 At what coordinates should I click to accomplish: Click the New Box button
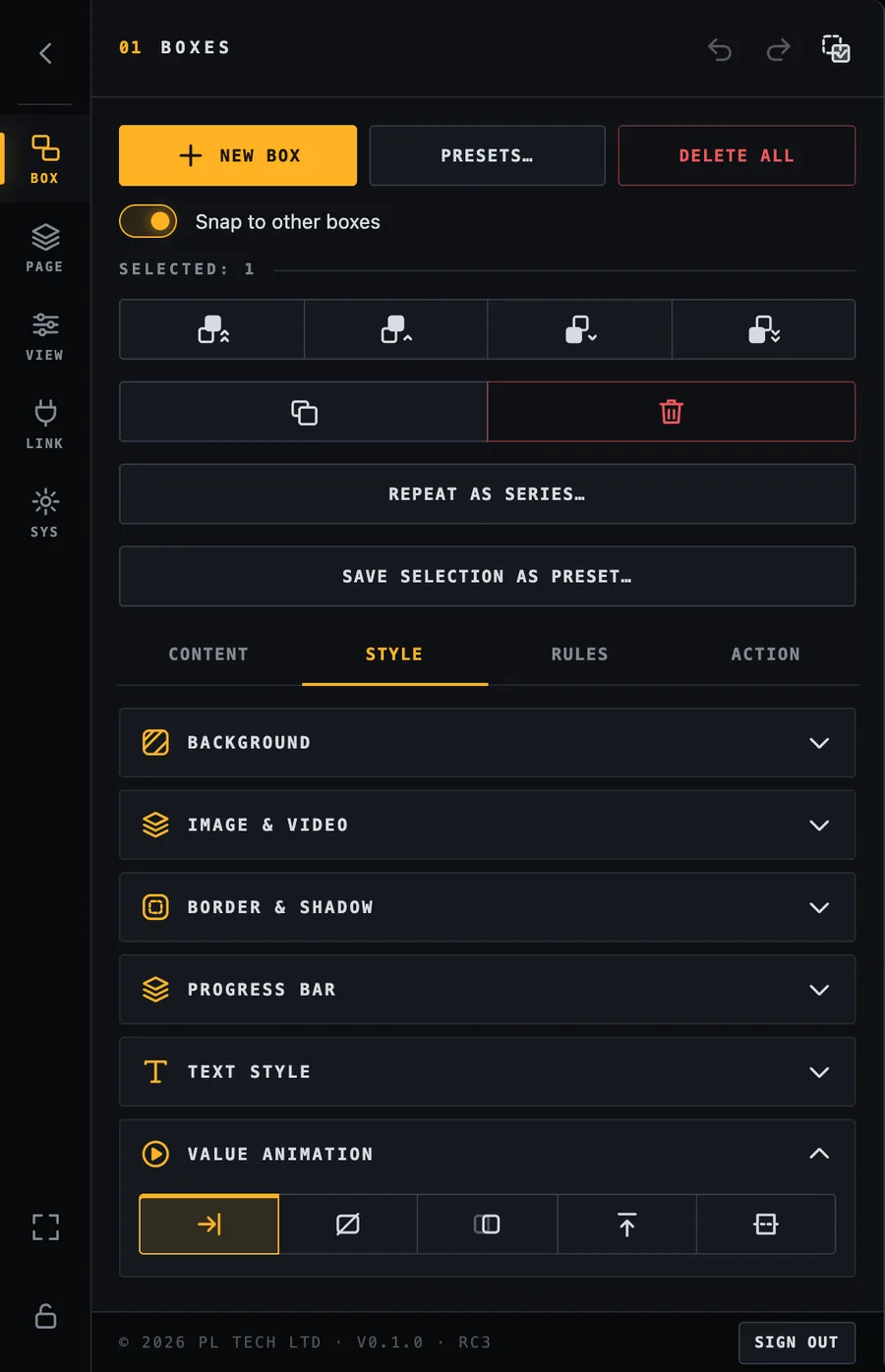(x=238, y=155)
